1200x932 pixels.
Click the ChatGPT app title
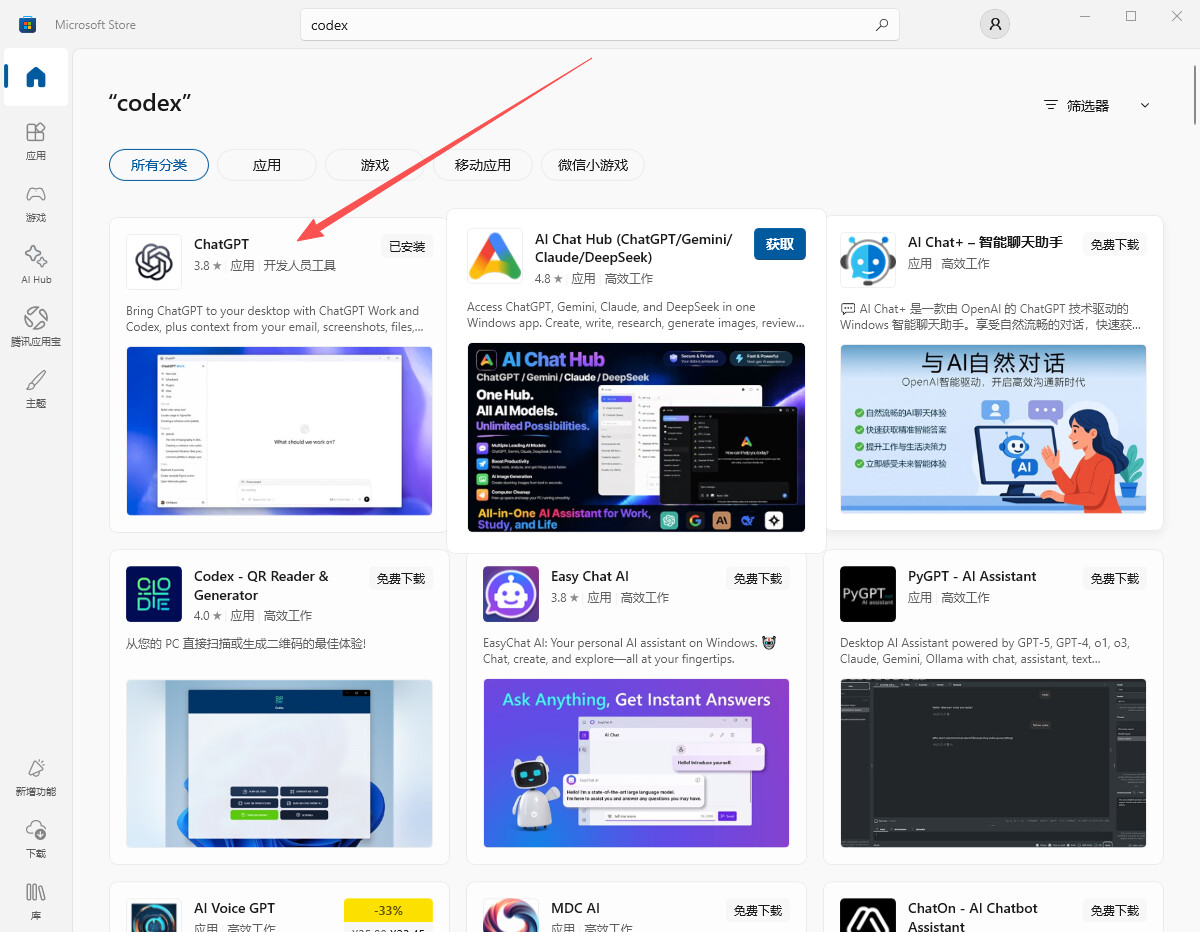[221, 244]
